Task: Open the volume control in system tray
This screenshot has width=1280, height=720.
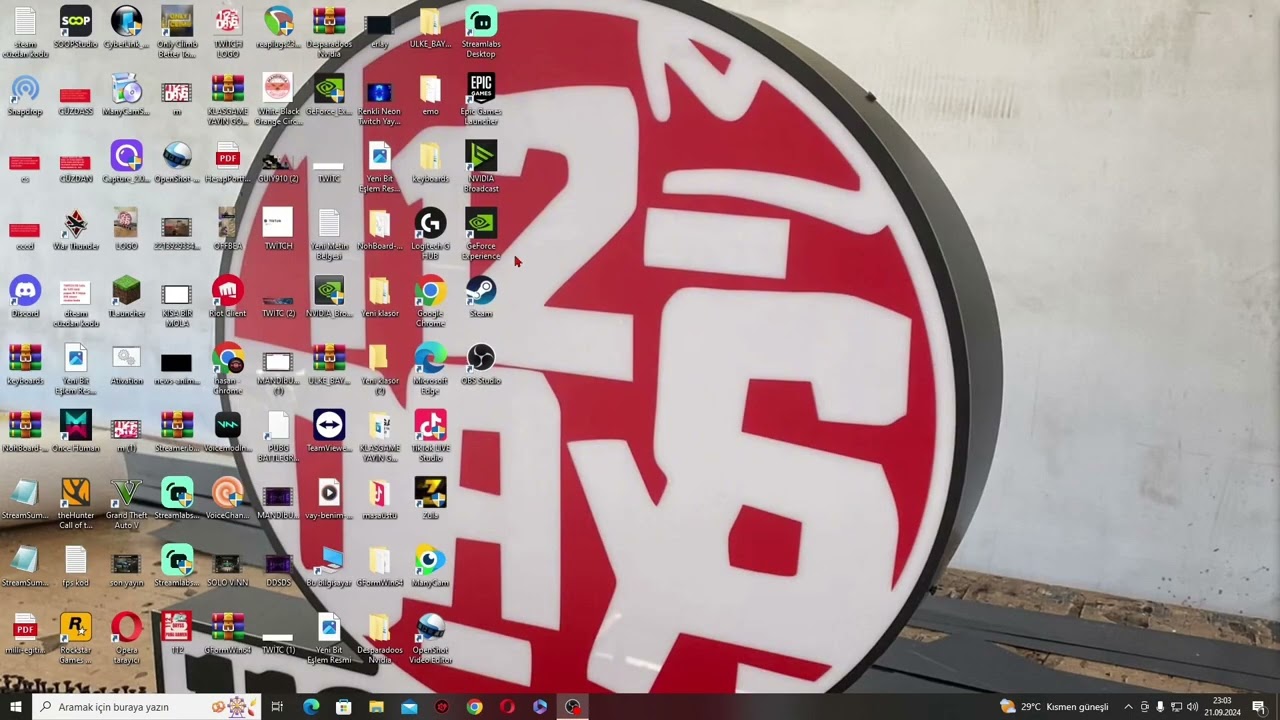Action: (x=1193, y=707)
